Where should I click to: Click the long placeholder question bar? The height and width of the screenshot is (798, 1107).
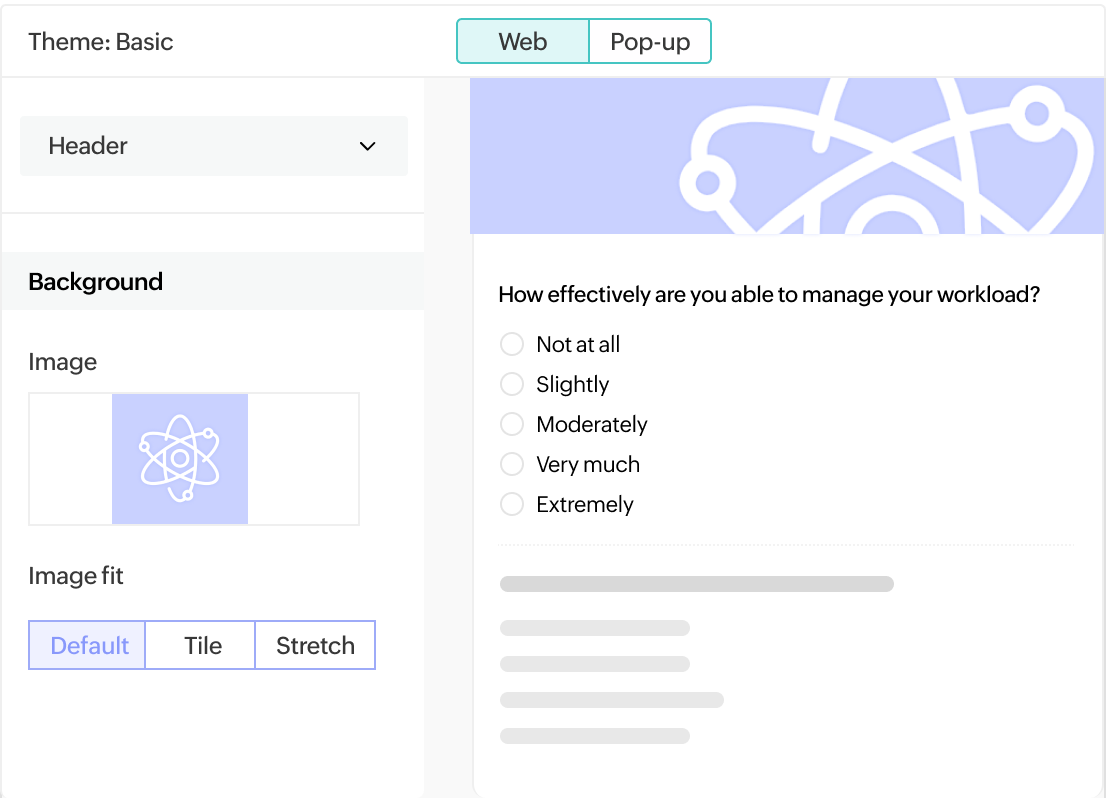pyautogui.click(x=696, y=584)
